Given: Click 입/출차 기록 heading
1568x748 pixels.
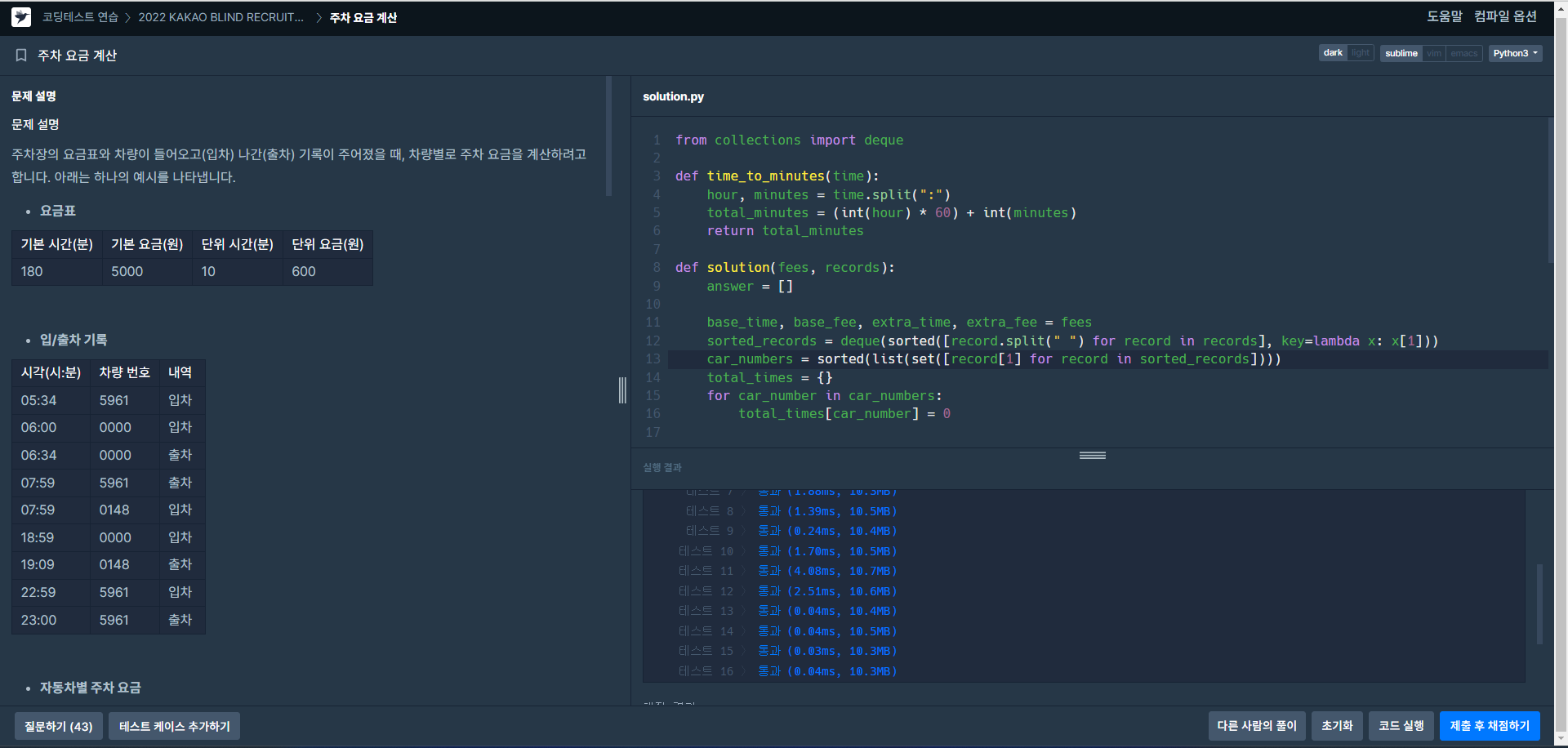Looking at the screenshot, I should [73, 340].
